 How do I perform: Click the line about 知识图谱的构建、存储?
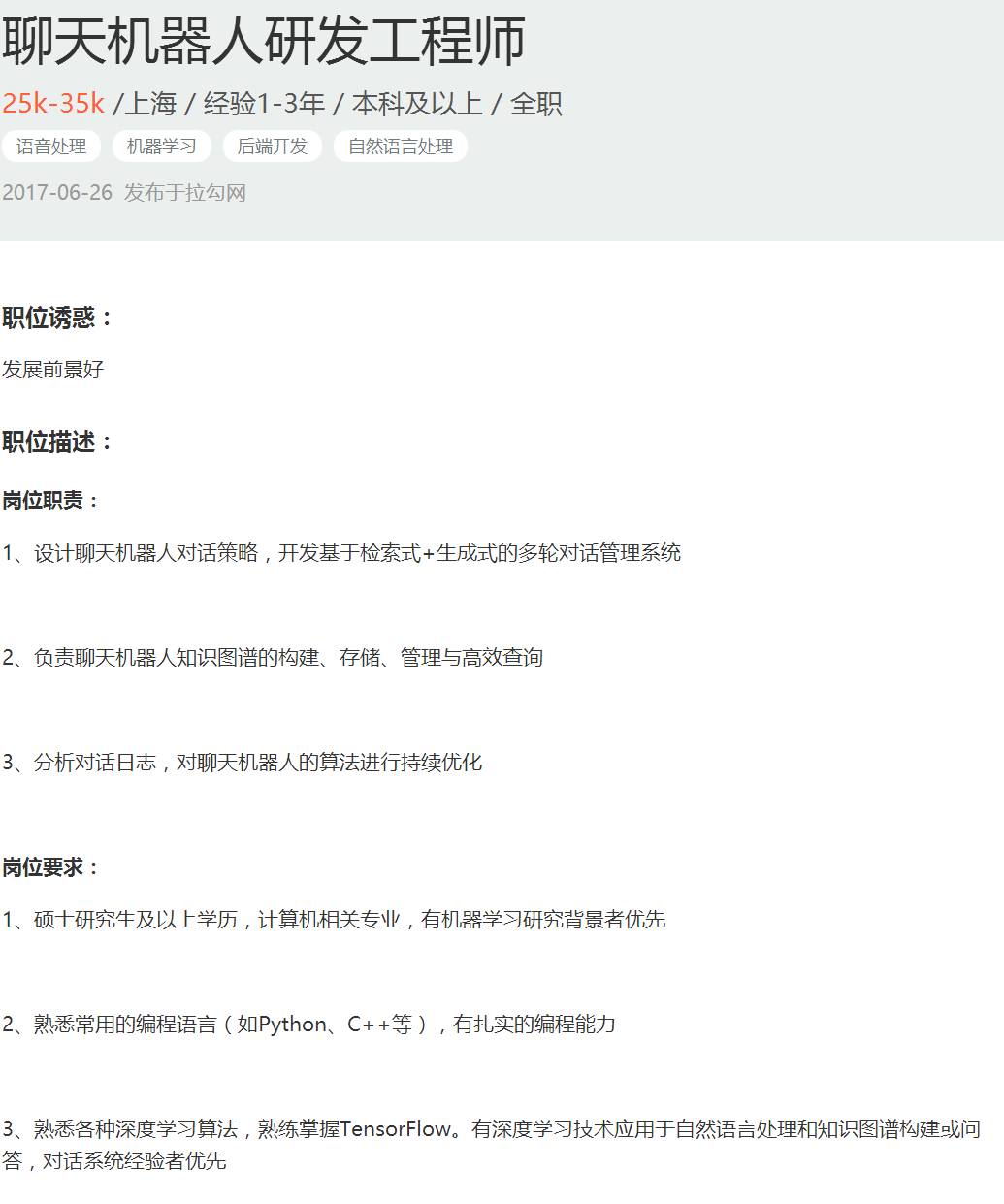pos(273,658)
